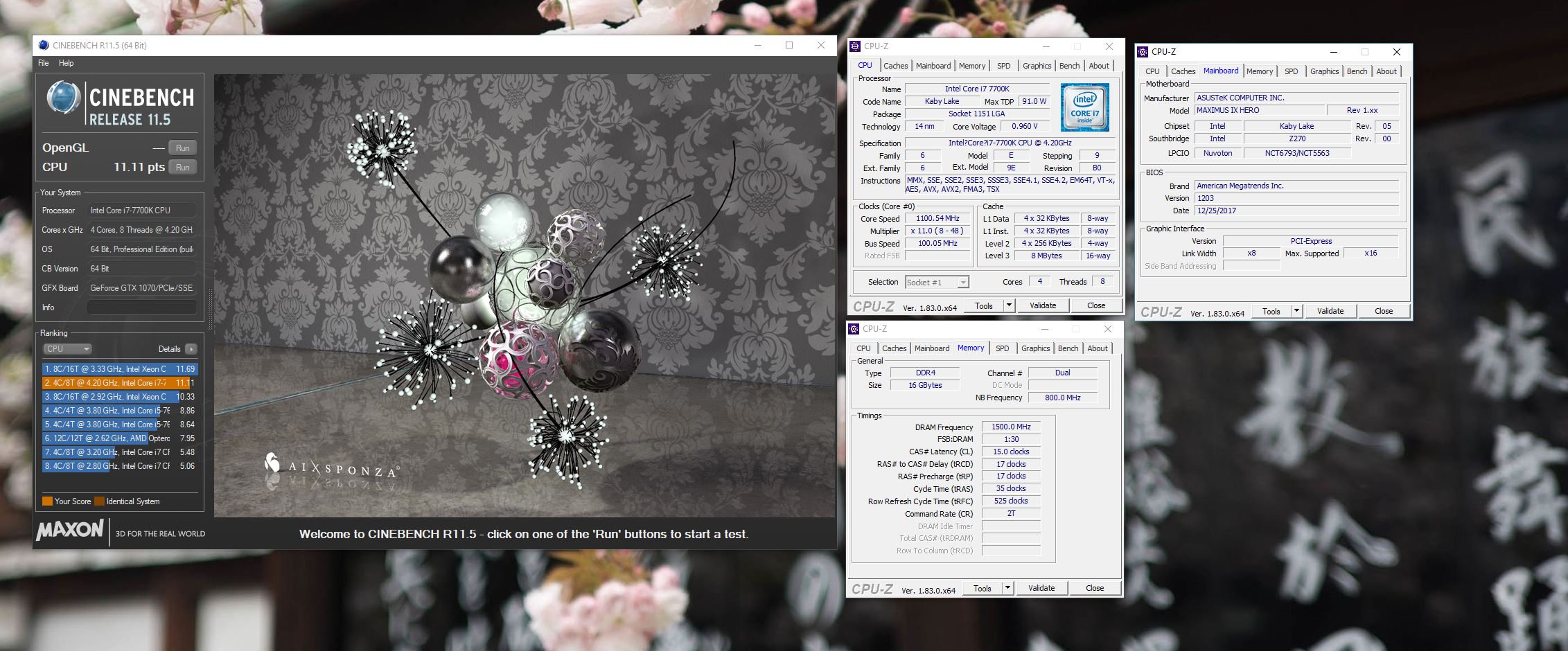The image size is (1568, 651).
Task: Click Close button in the CPU-Z CPU window
Action: coord(1096,305)
